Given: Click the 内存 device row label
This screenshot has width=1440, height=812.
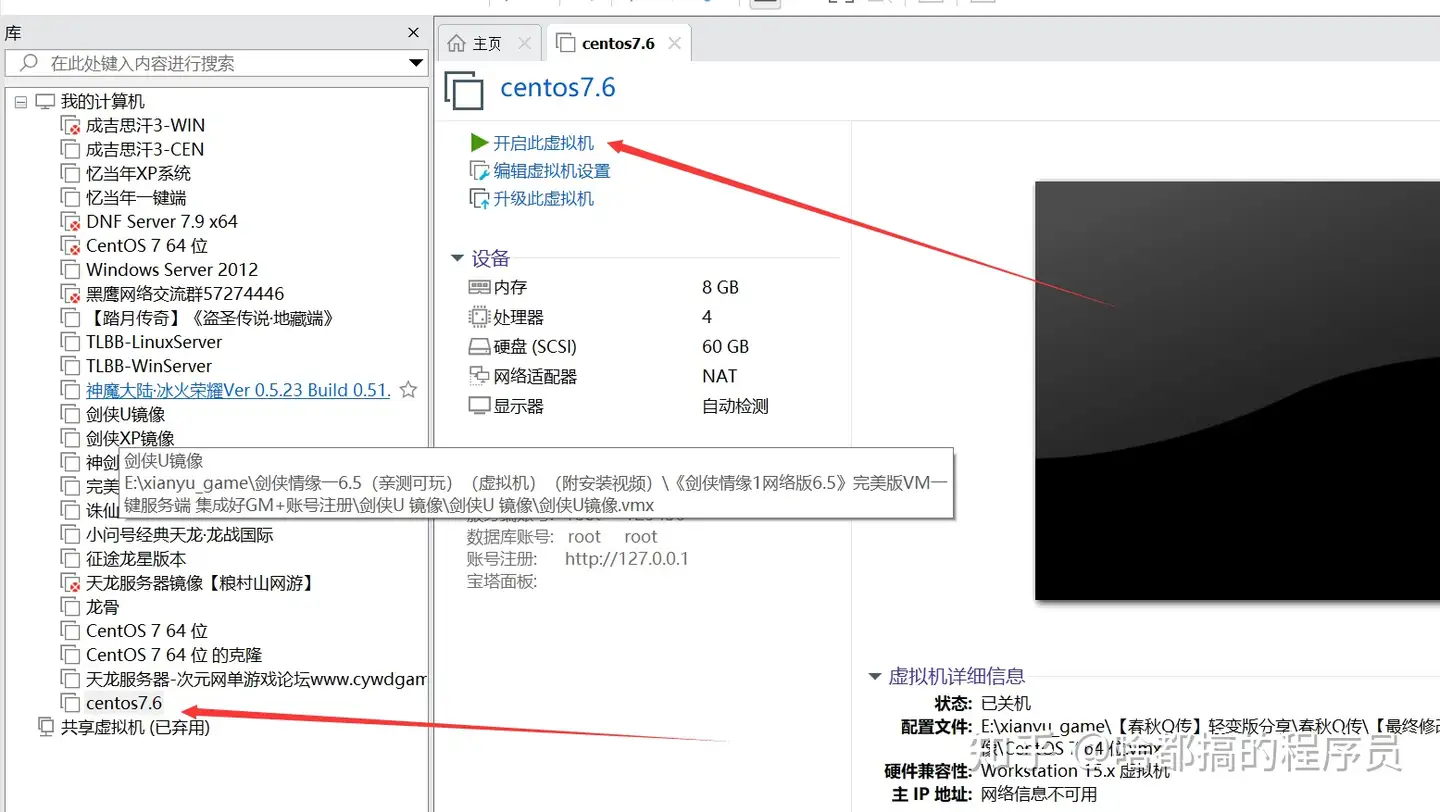Looking at the screenshot, I should point(510,287).
